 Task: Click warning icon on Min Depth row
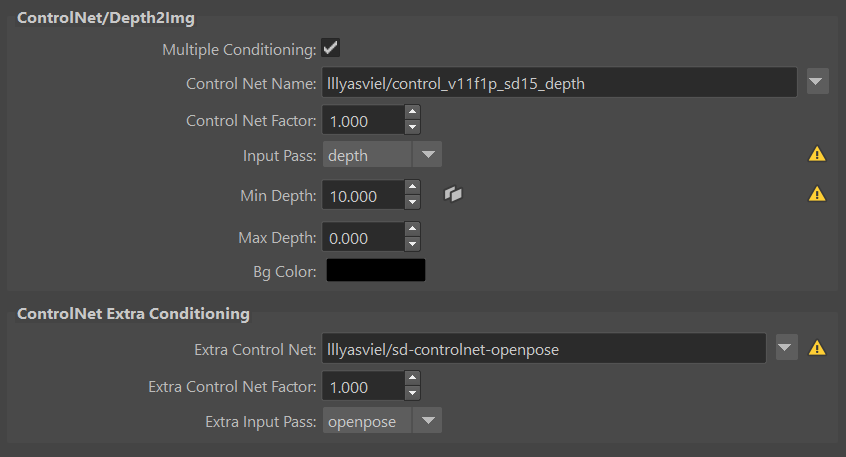[817, 194]
